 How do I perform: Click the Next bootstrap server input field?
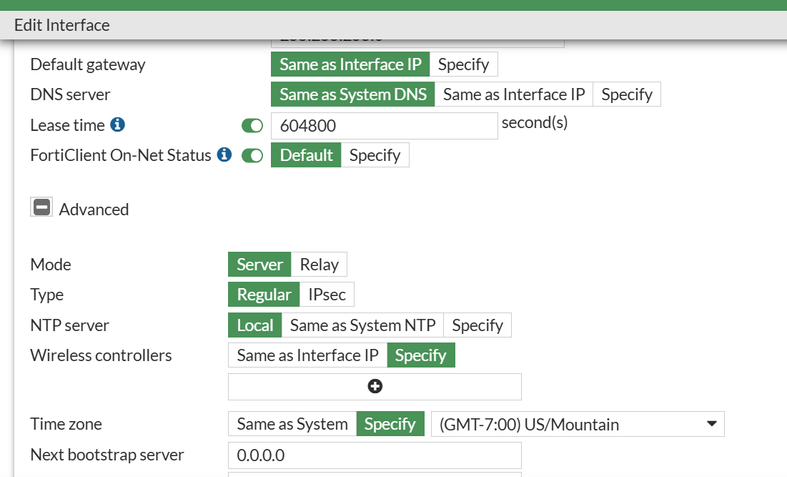[375, 455]
